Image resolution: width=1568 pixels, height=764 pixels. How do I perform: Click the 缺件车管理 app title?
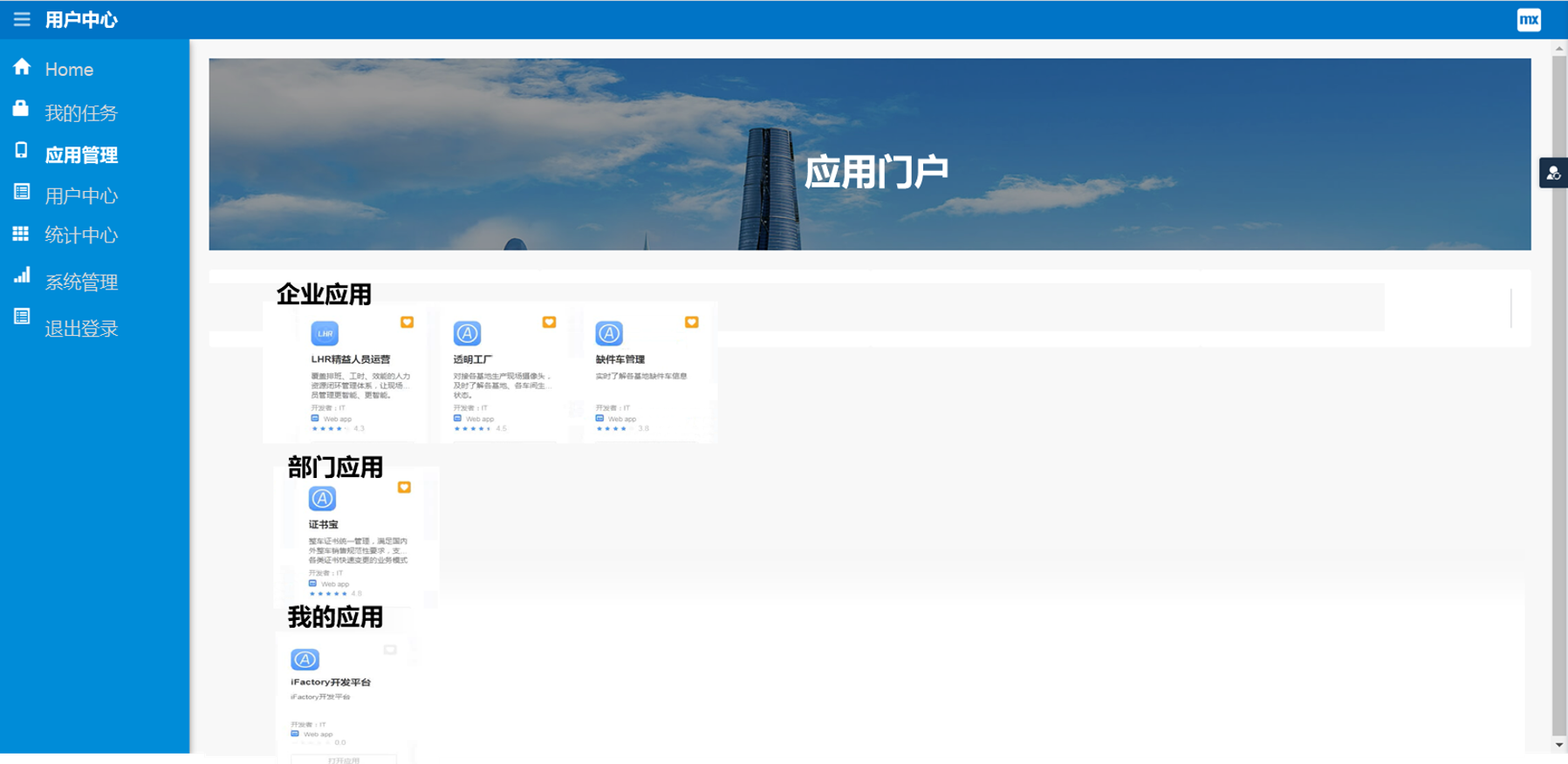coord(620,359)
